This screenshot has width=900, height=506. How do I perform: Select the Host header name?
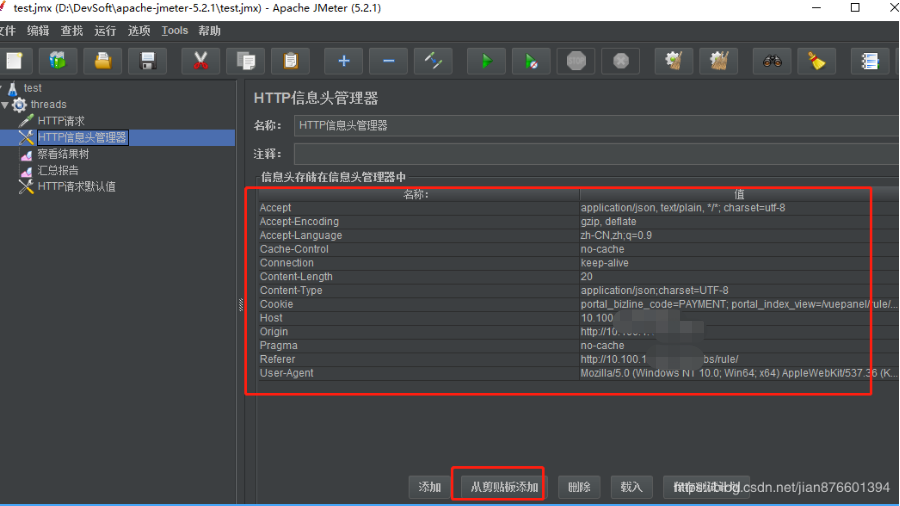[x=271, y=318]
